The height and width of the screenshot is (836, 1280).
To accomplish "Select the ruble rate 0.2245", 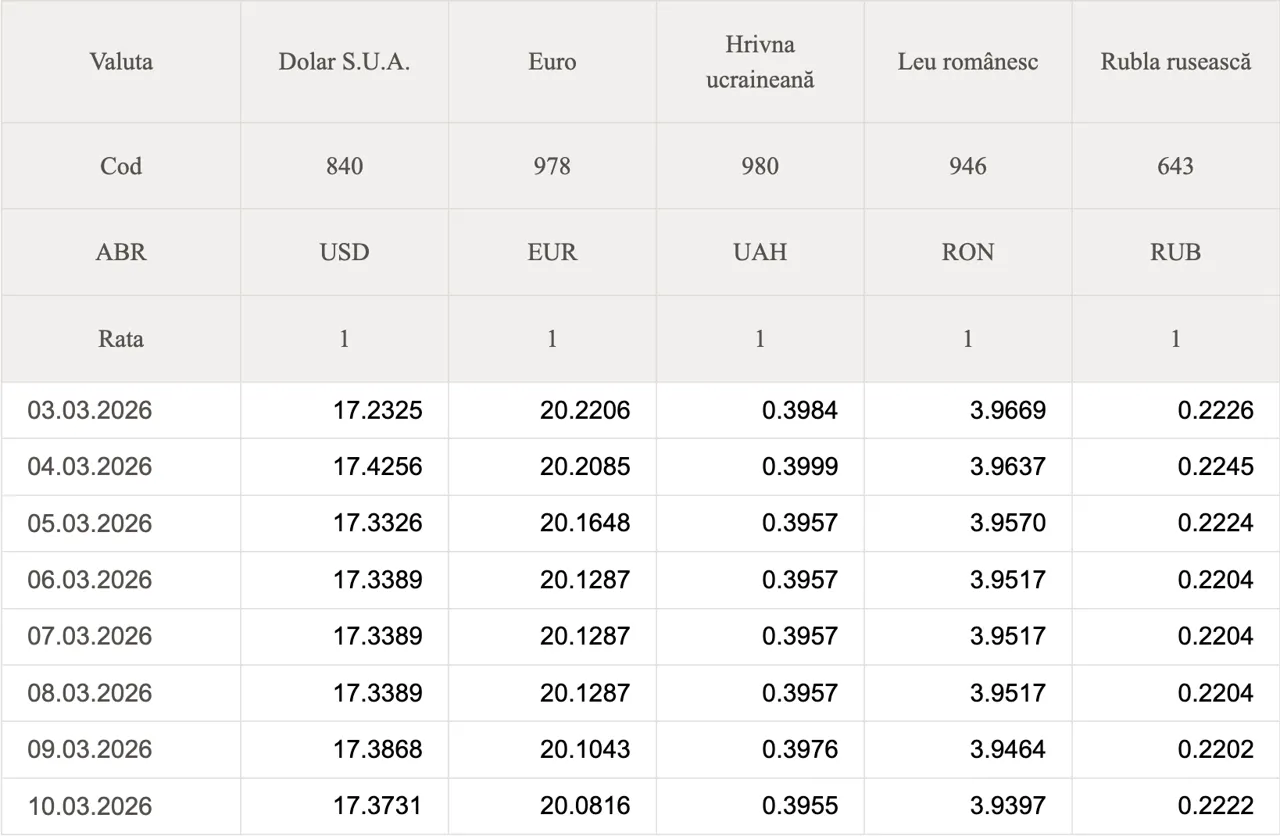I will click(x=1215, y=467).
